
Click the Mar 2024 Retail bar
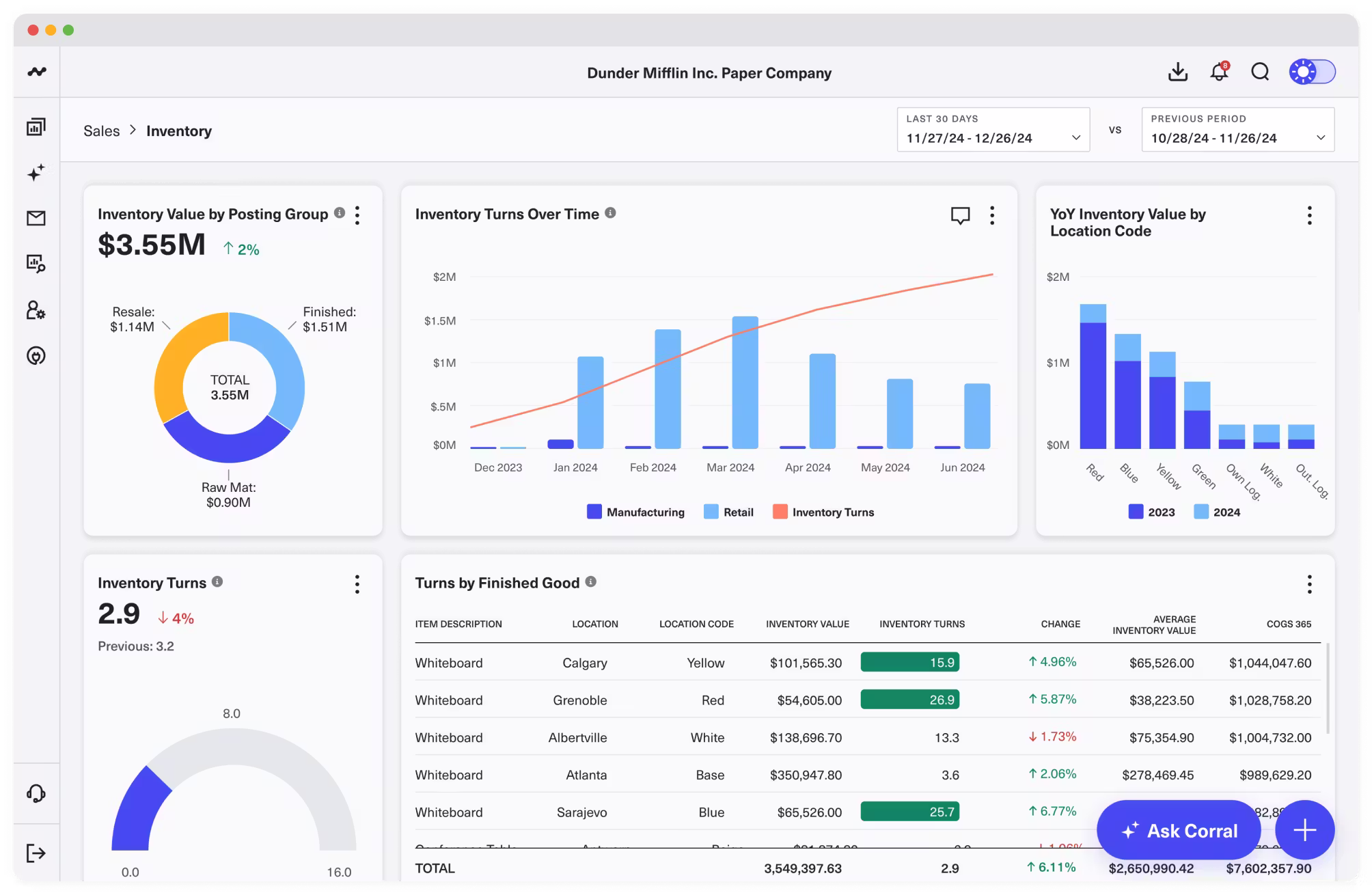pyautogui.click(x=745, y=382)
